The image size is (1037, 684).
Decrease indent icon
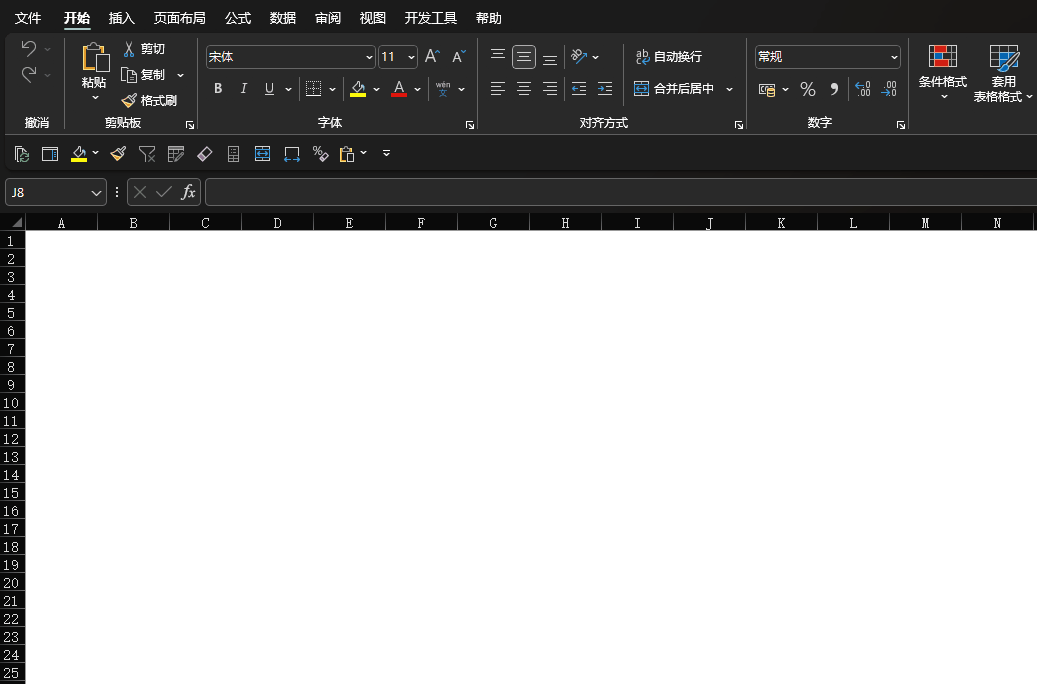coord(579,89)
